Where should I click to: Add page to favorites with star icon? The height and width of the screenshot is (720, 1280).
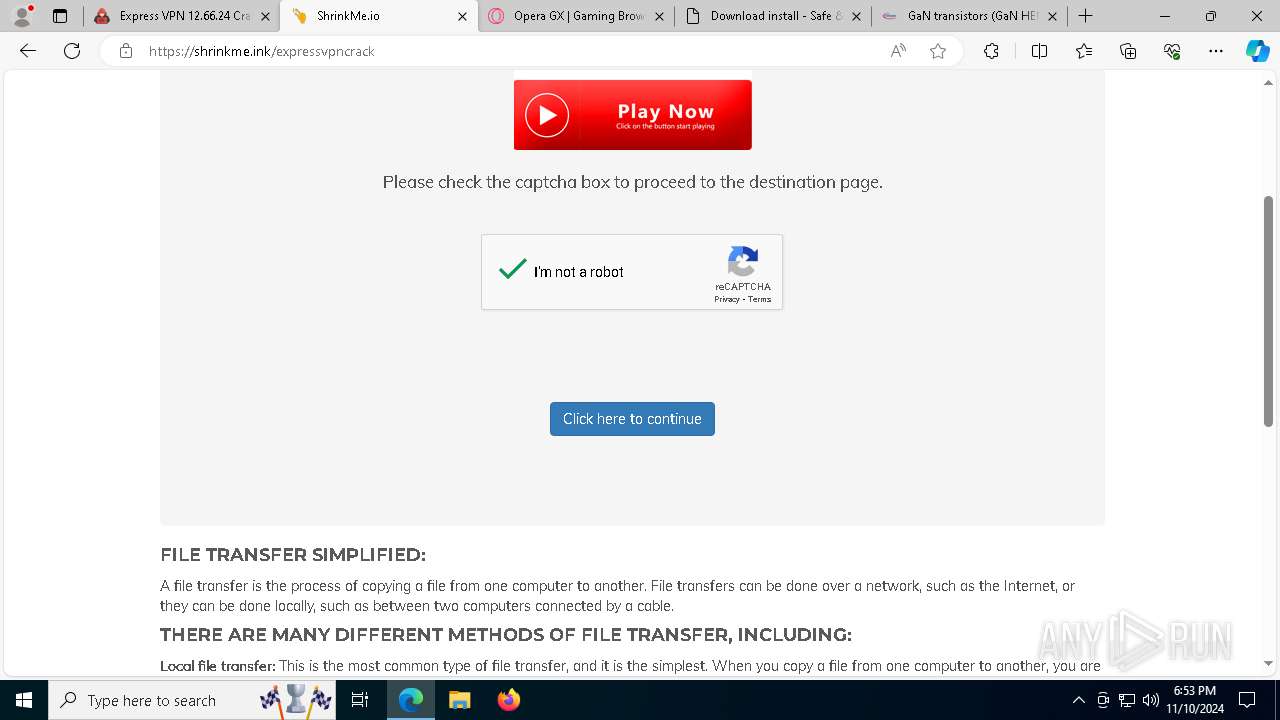(938, 51)
